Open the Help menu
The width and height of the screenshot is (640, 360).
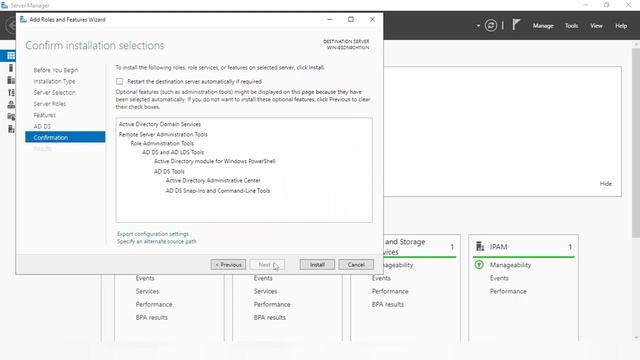621,26
